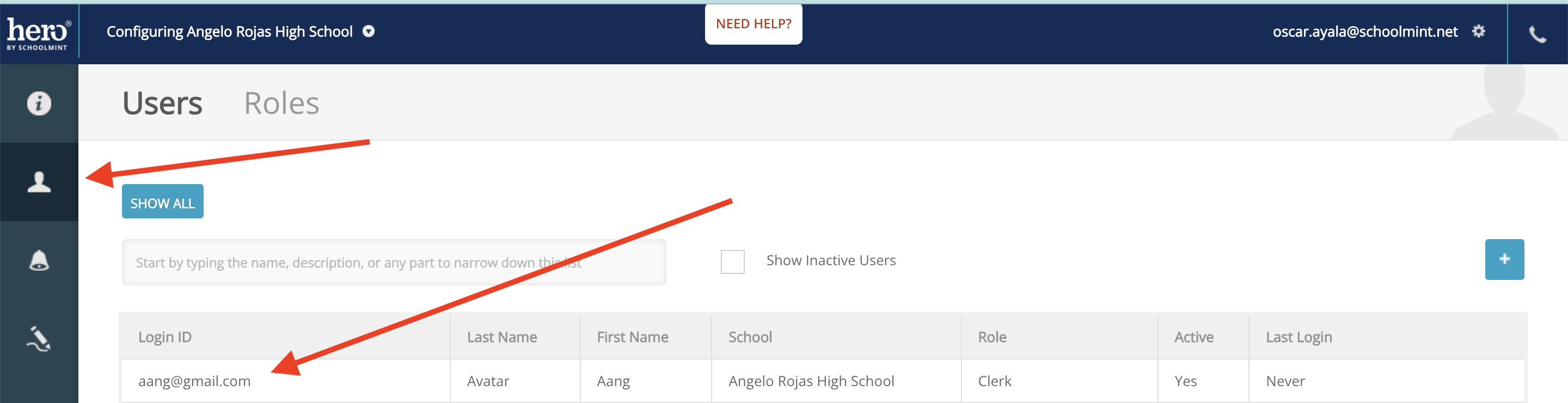Expand the school selector dropdown arrow
Viewport: 1568px width, 403px height.
click(369, 32)
